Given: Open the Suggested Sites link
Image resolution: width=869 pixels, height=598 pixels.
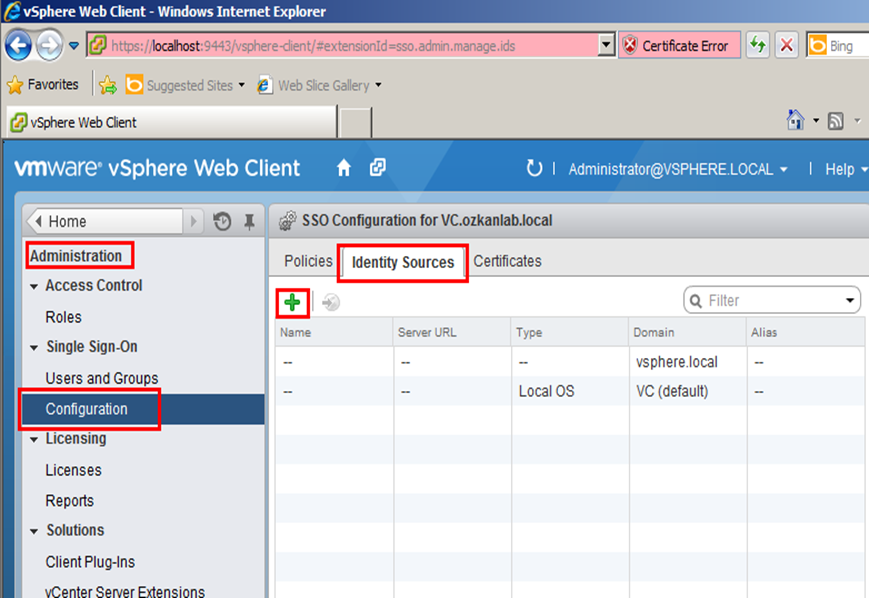Looking at the screenshot, I should coord(185,85).
